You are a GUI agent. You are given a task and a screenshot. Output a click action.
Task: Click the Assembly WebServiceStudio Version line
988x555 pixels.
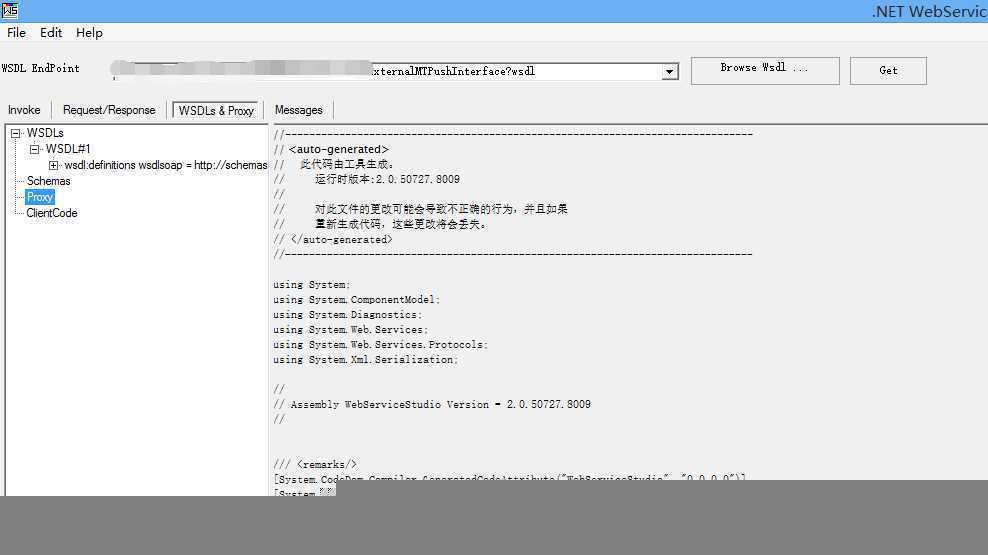[432, 404]
